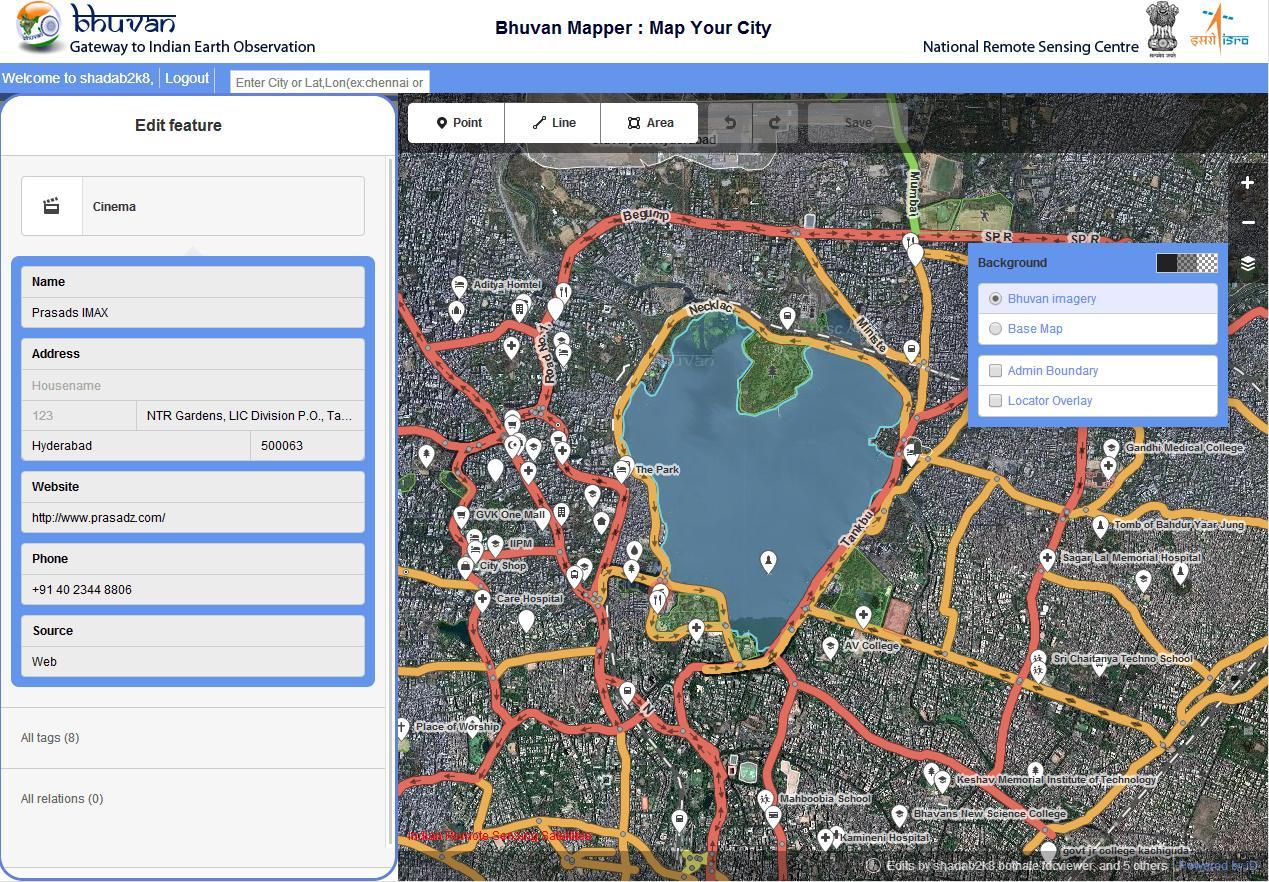The height and width of the screenshot is (882, 1269).
Task: Click the Housename address field
Action: coord(193,386)
